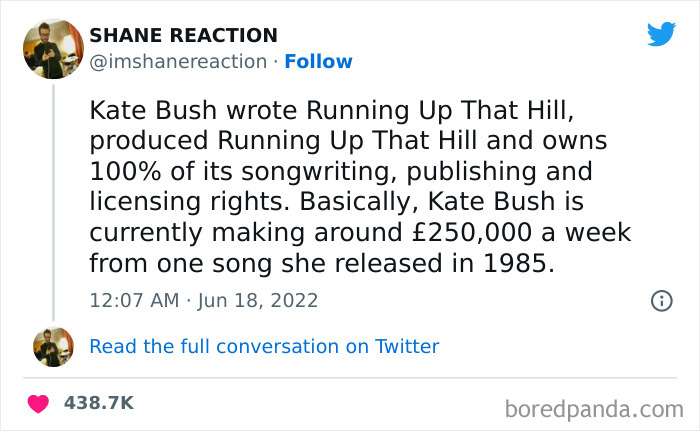Click 'produced Running Up That Hill' line
The height and width of the screenshot is (431, 700).
click(348, 139)
